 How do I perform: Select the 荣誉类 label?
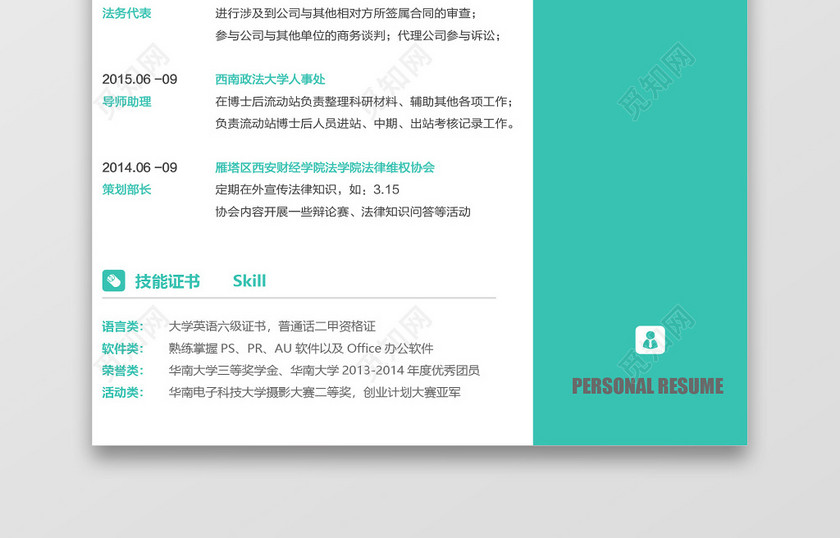click(123, 371)
